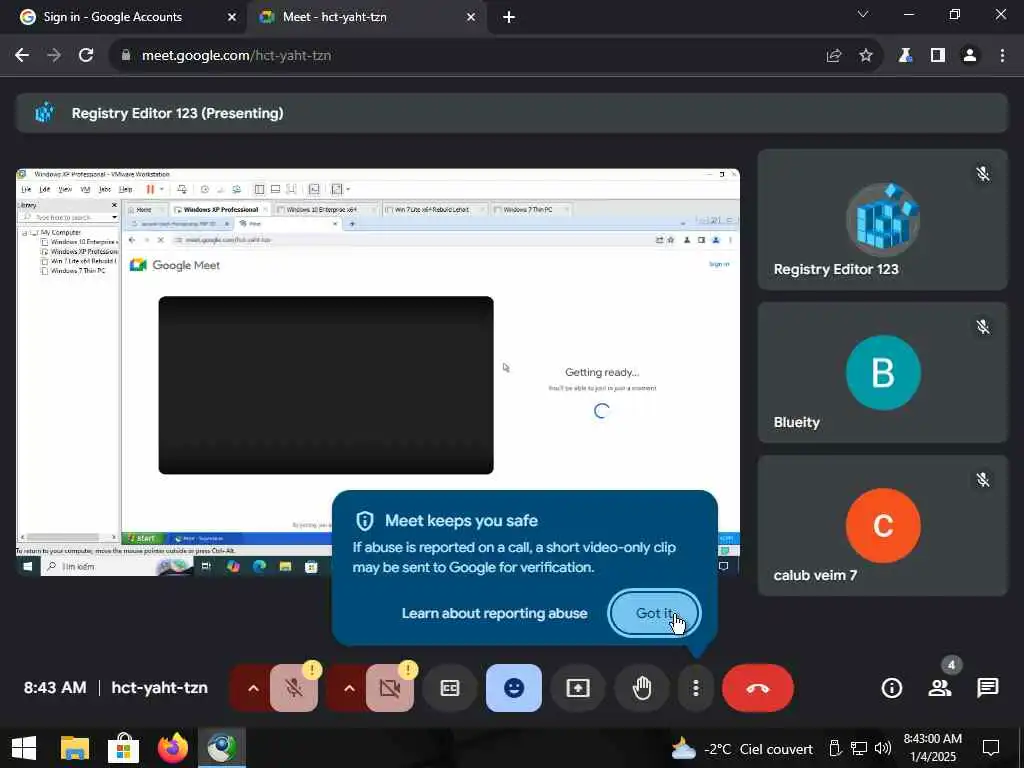
Task: Open the Chrome labs flask icon
Action: [x=905, y=56]
